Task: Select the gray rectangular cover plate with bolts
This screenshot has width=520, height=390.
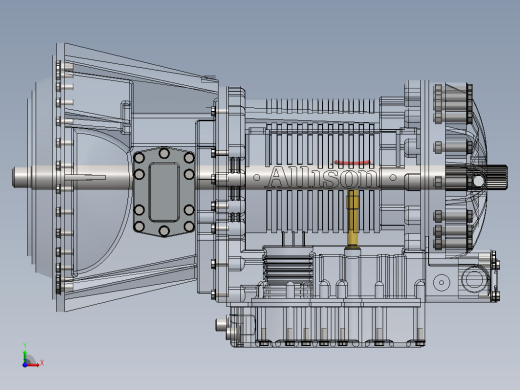Action: pyautogui.click(x=164, y=192)
